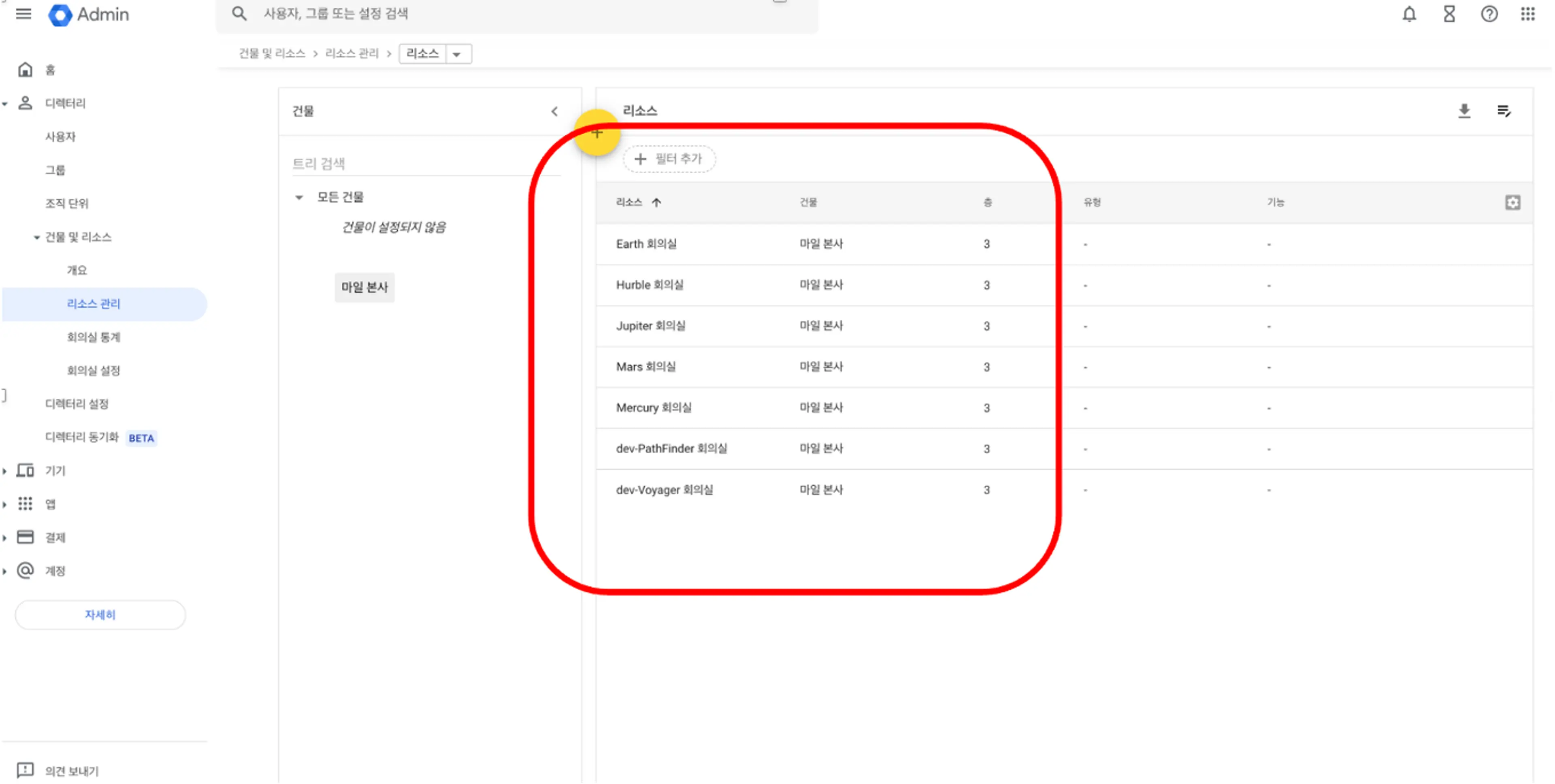Click 의견 보내기 link
The height and width of the screenshot is (784, 1555).
pyautogui.click(x=72, y=771)
